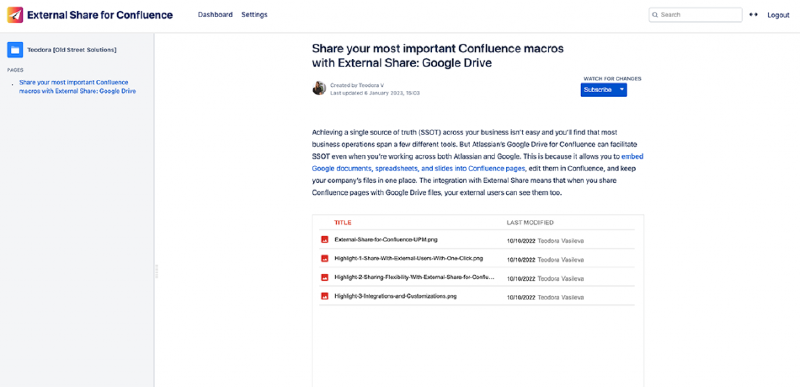Click the blue space icon for Teodora

14,49
